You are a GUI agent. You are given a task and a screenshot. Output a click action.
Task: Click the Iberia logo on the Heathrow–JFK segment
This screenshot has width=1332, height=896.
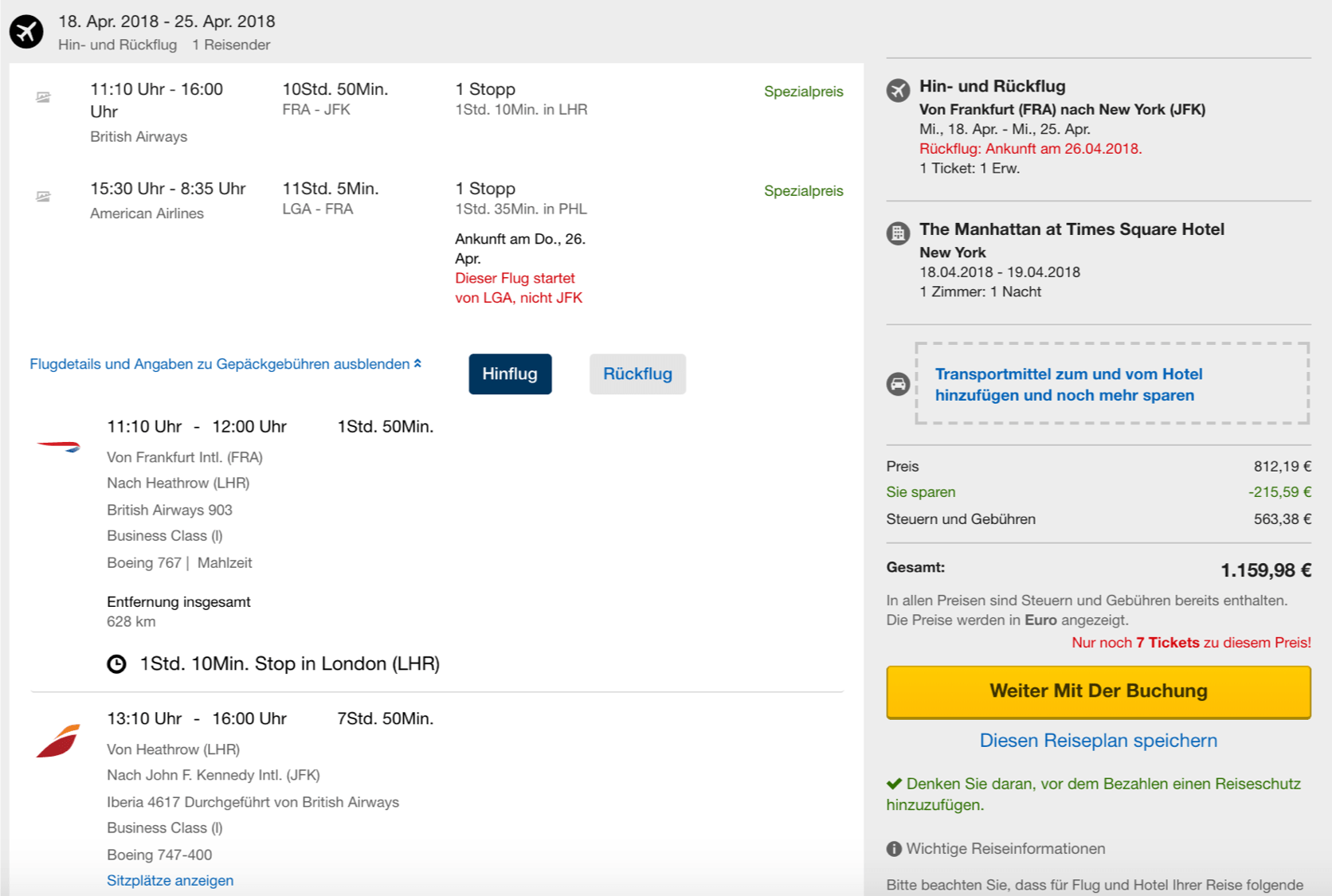(58, 741)
